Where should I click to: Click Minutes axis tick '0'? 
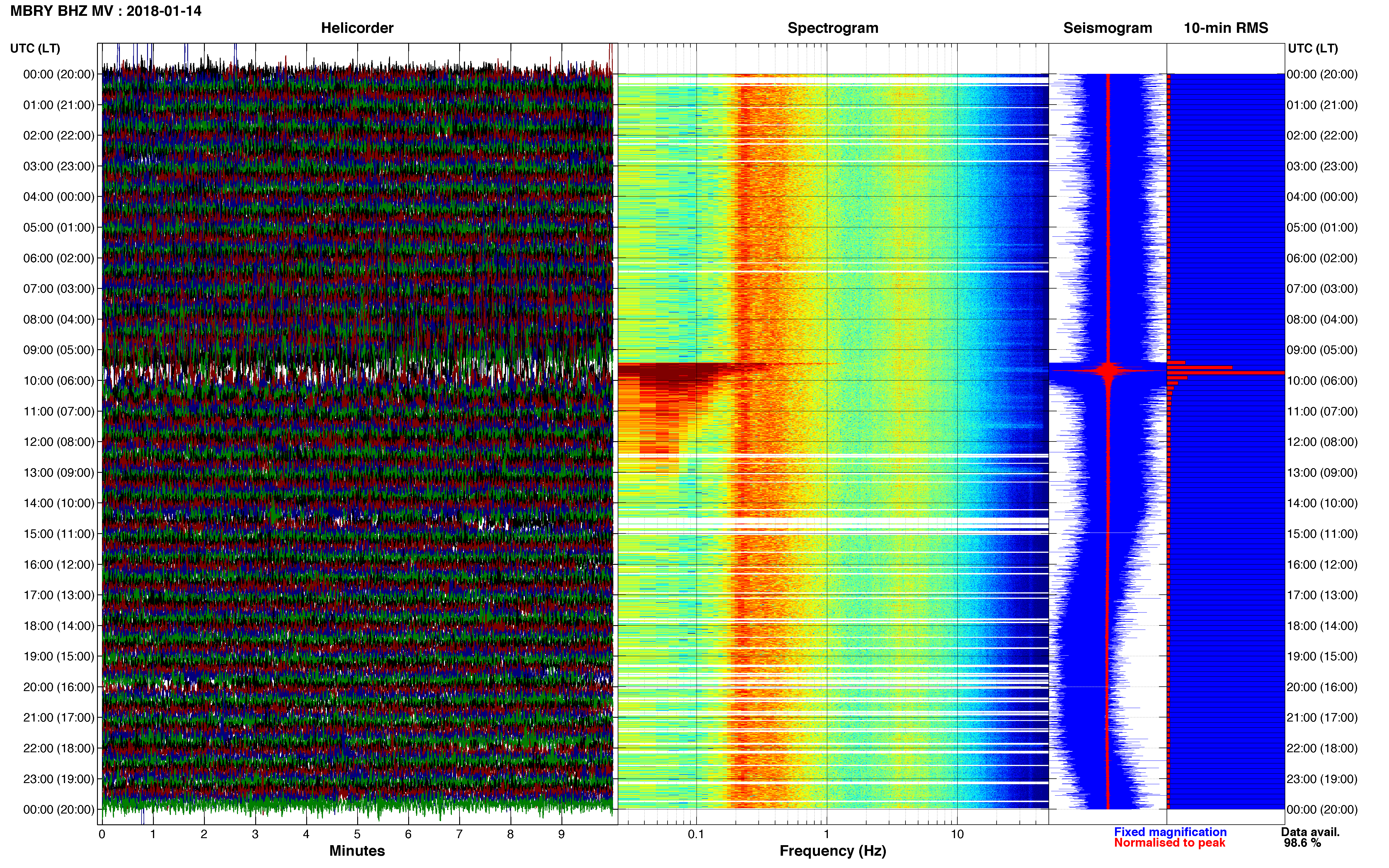point(102,835)
